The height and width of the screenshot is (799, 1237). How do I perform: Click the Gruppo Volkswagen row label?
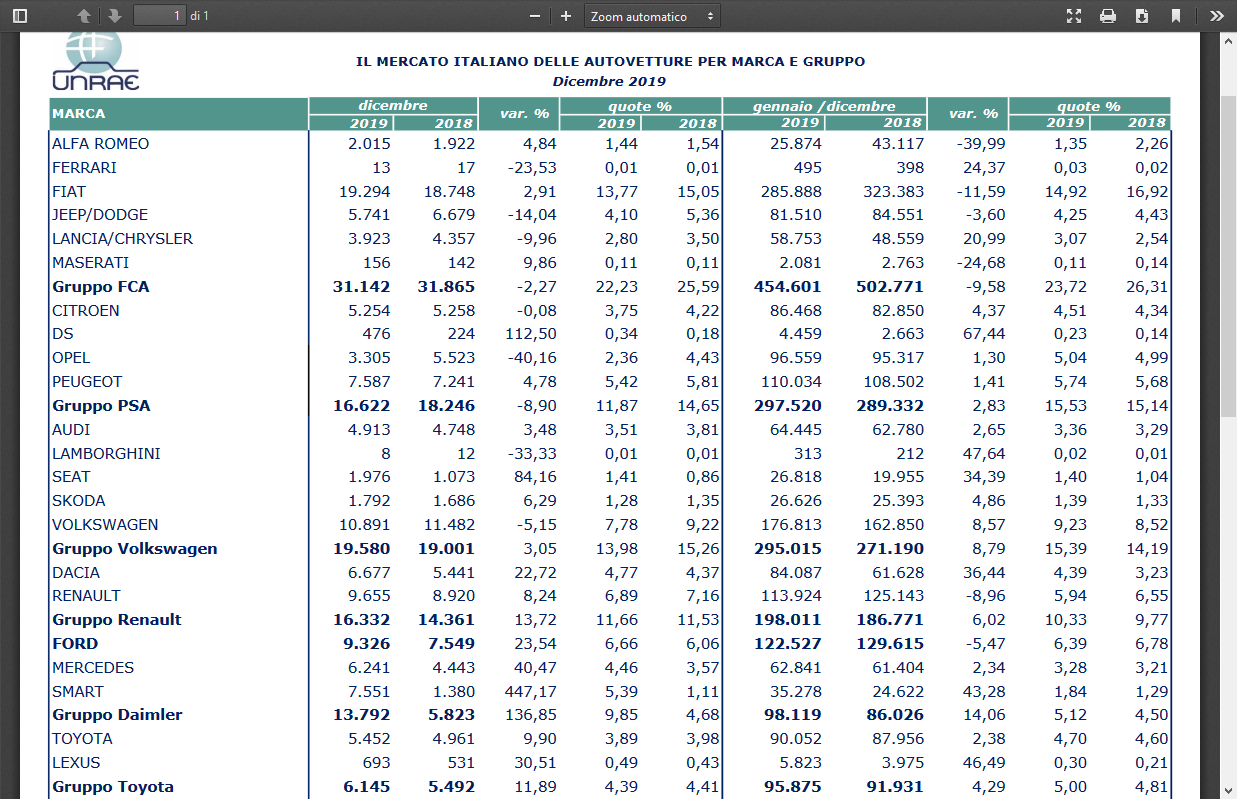tap(135, 549)
